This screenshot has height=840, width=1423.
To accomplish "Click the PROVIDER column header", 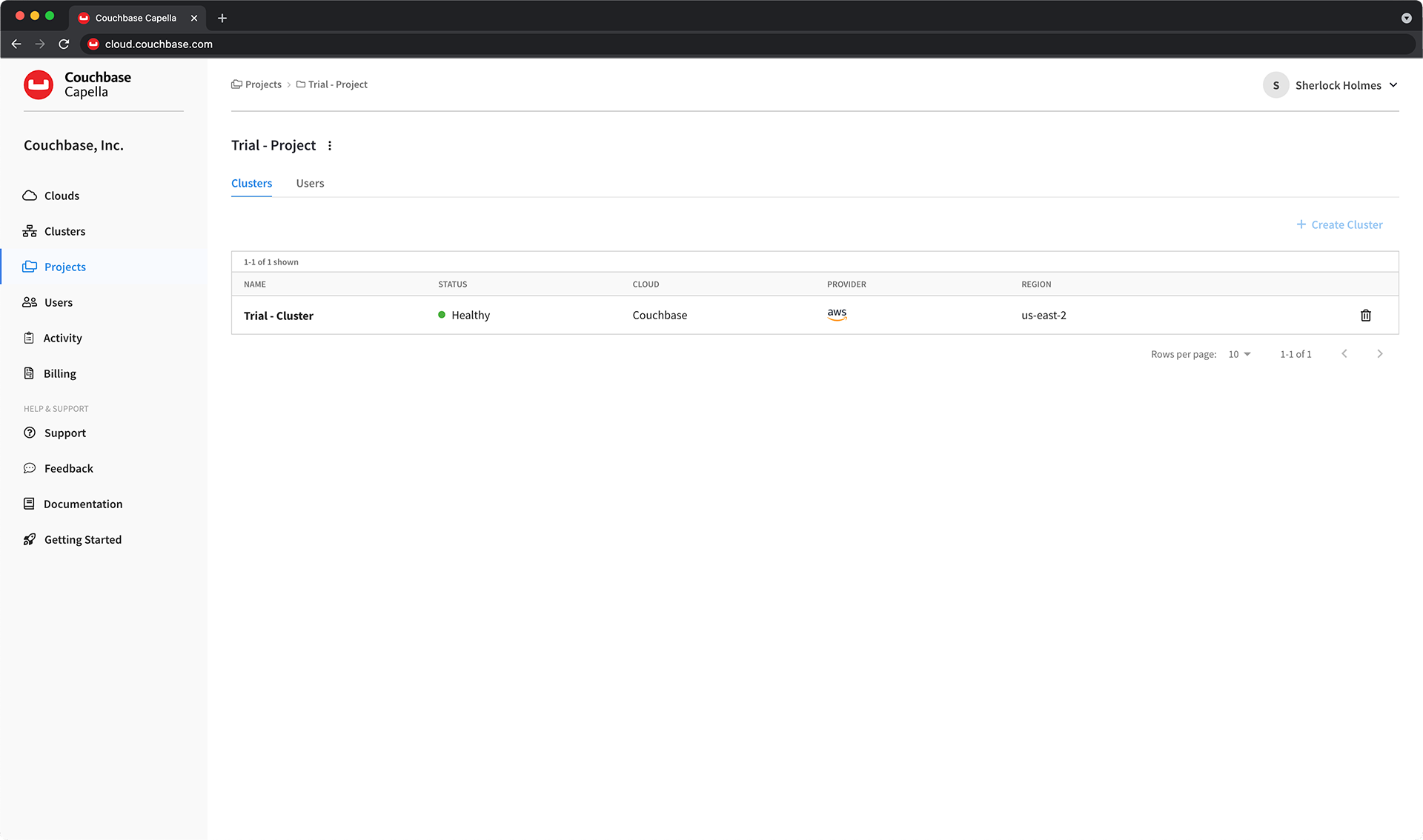I will click(846, 284).
